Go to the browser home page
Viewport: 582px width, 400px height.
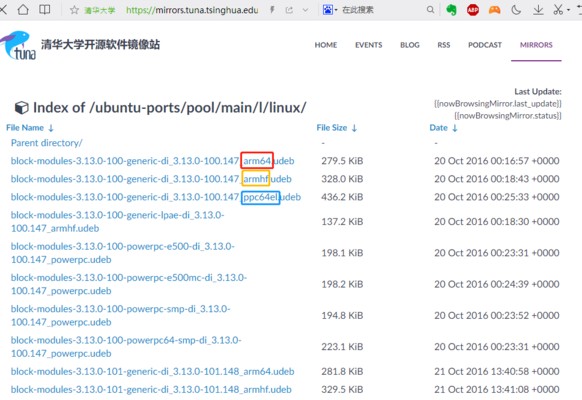23,10
